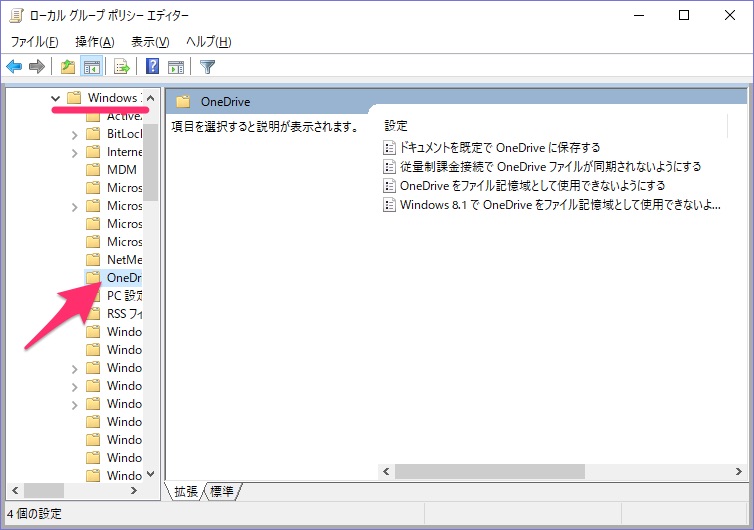Switch to the 拡張 tab

186,491
